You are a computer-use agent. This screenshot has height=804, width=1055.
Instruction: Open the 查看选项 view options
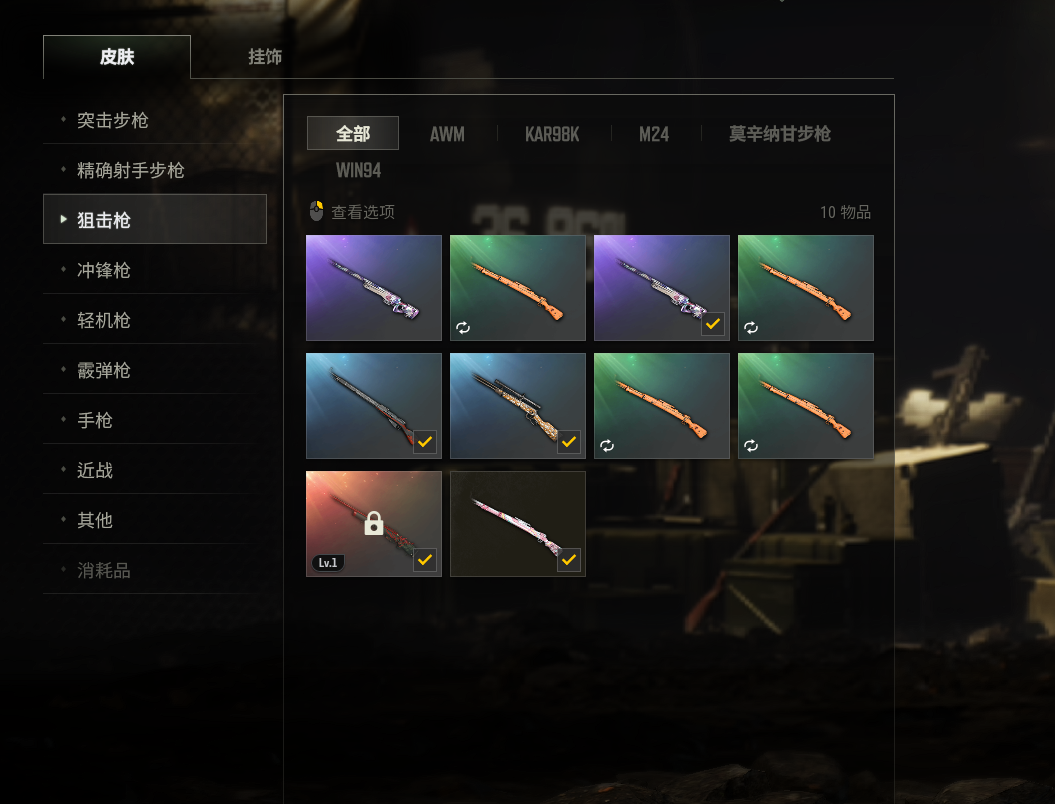(363, 212)
